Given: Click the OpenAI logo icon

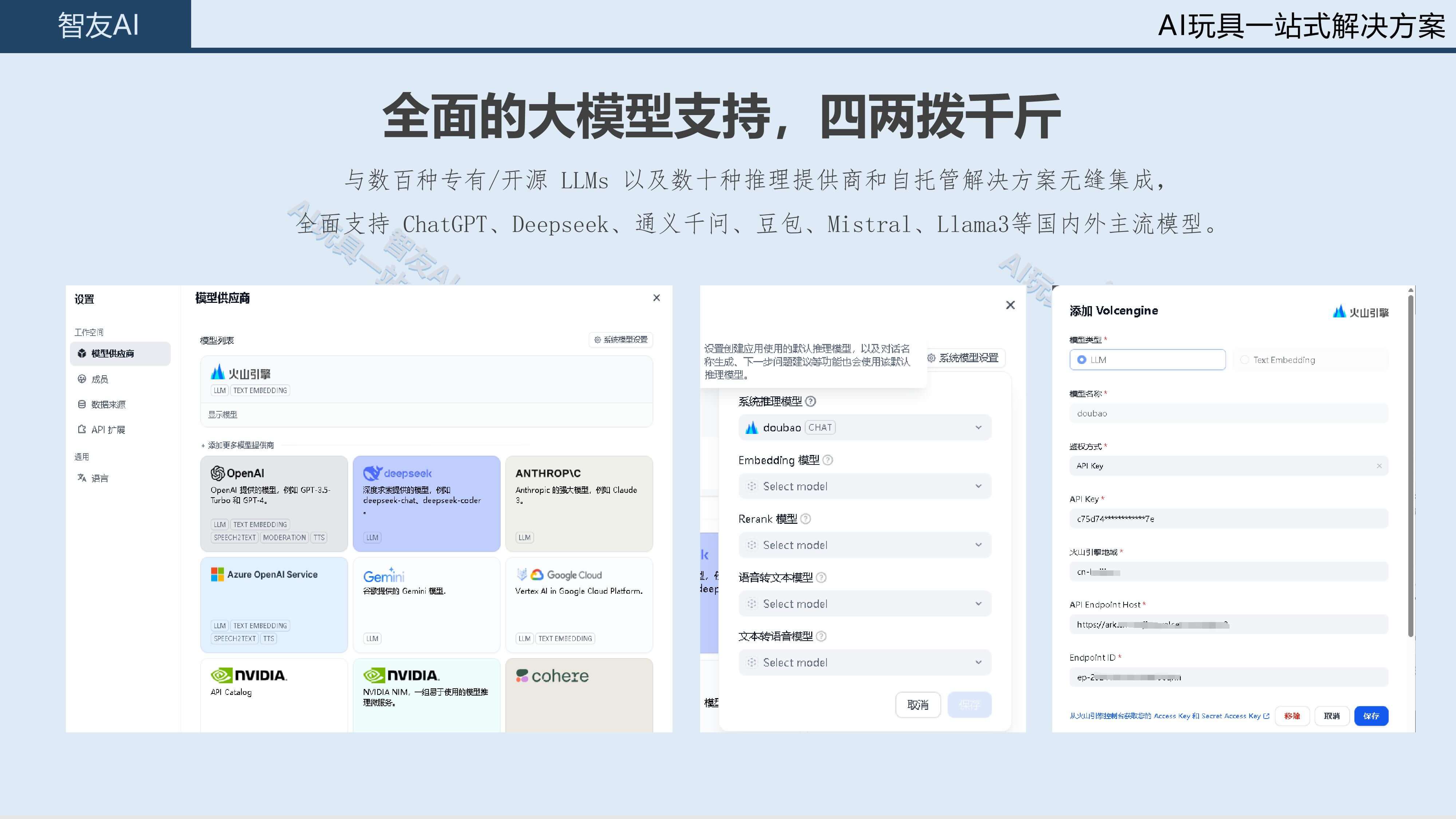Looking at the screenshot, I should coord(218,473).
